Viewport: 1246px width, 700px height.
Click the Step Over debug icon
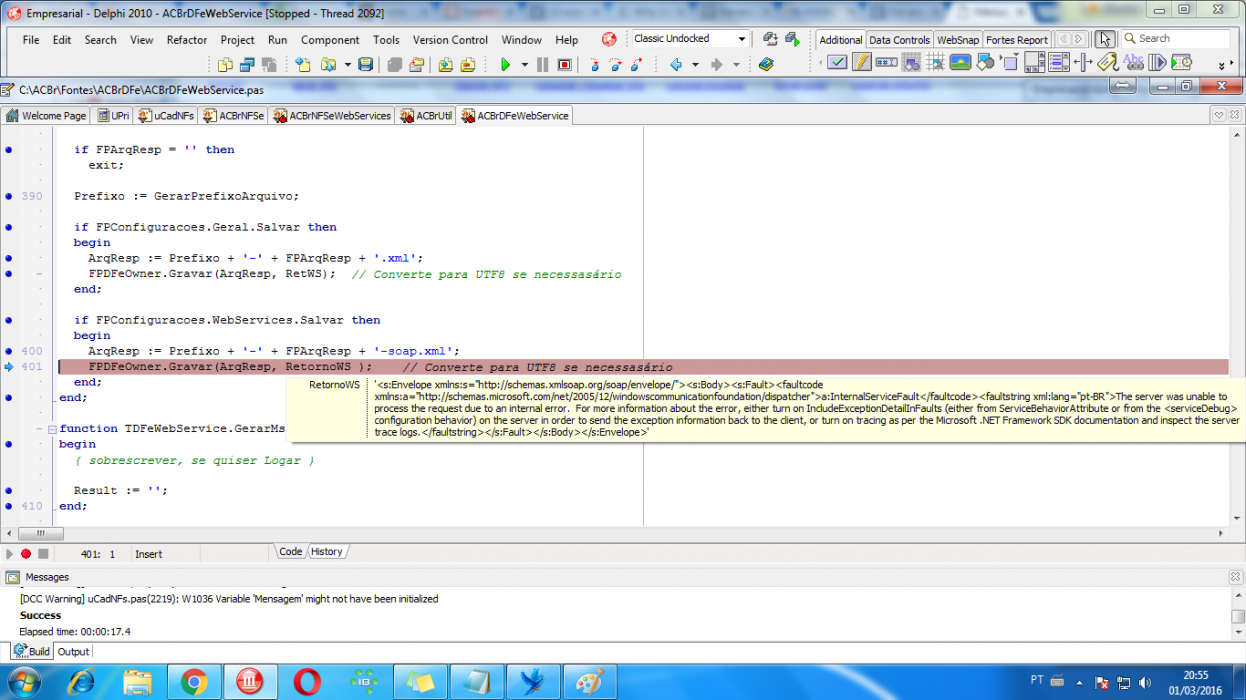tap(616, 64)
